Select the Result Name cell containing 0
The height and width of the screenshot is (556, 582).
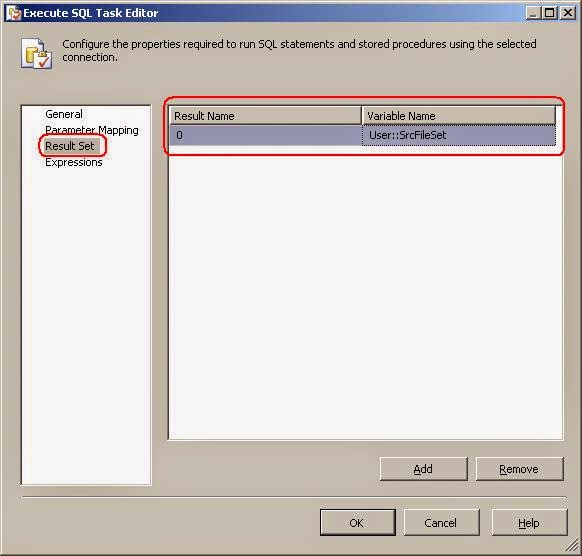click(x=265, y=135)
